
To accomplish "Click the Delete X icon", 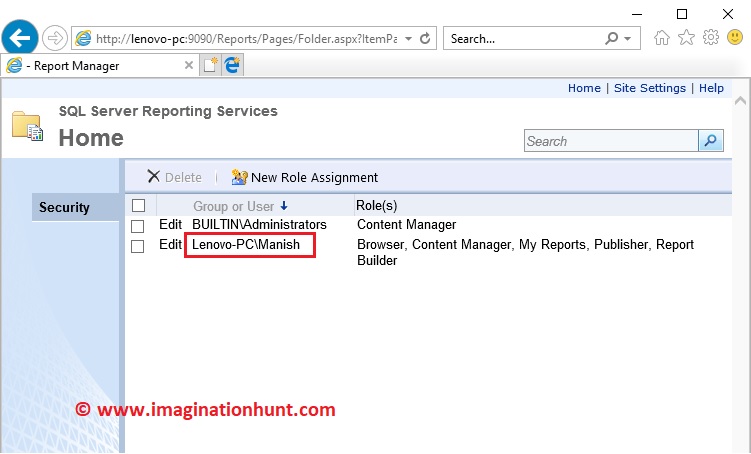I will point(153,176).
